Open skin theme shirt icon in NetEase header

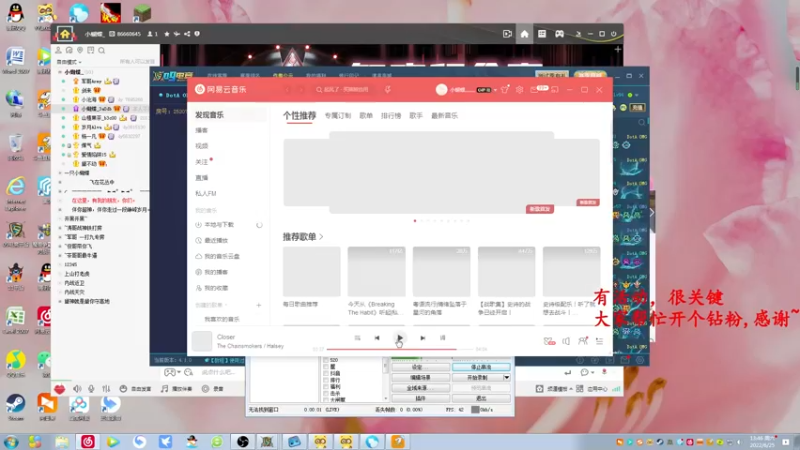505,89
